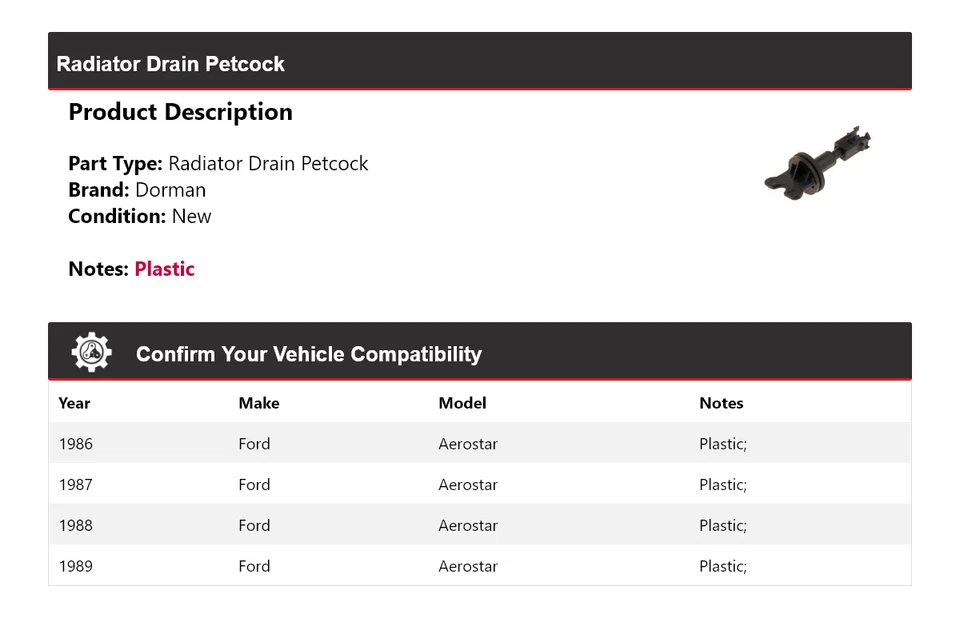The width and height of the screenshot is (960, 618).
Task: Click the Notes column header
Action: [x=721, y=403]
